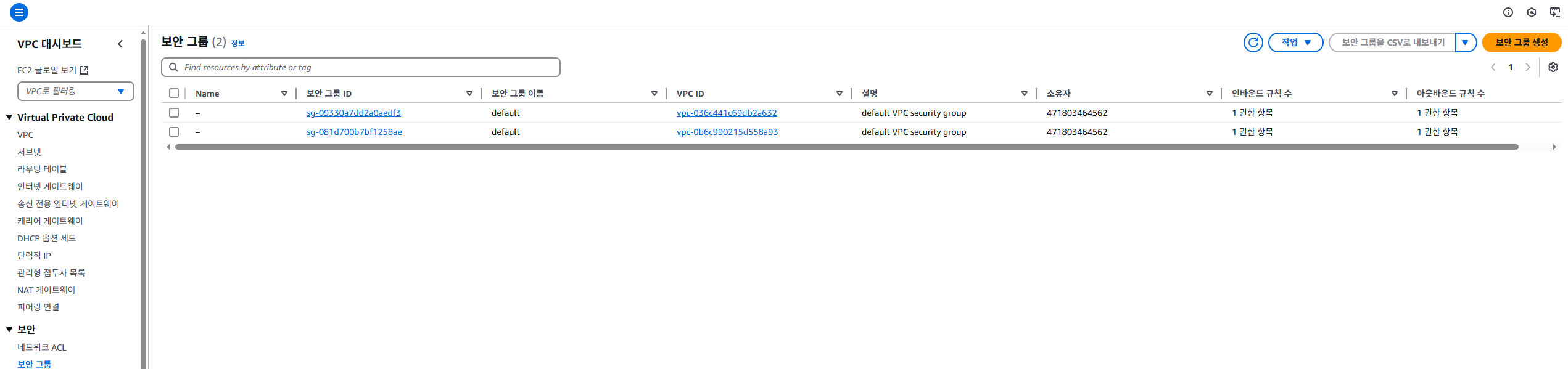Open the CloudShell icon in top bar
Screen dimensions: 1568x369
(x=1554, y=12)
